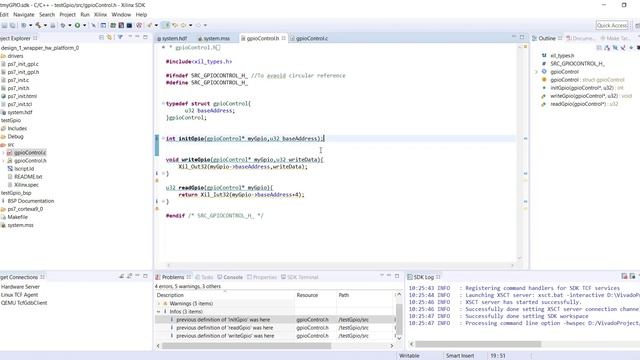Toggle Hide Non-Public Members in Outline
Viewport: 640px width, 360px height.
[x=631, y=48]
